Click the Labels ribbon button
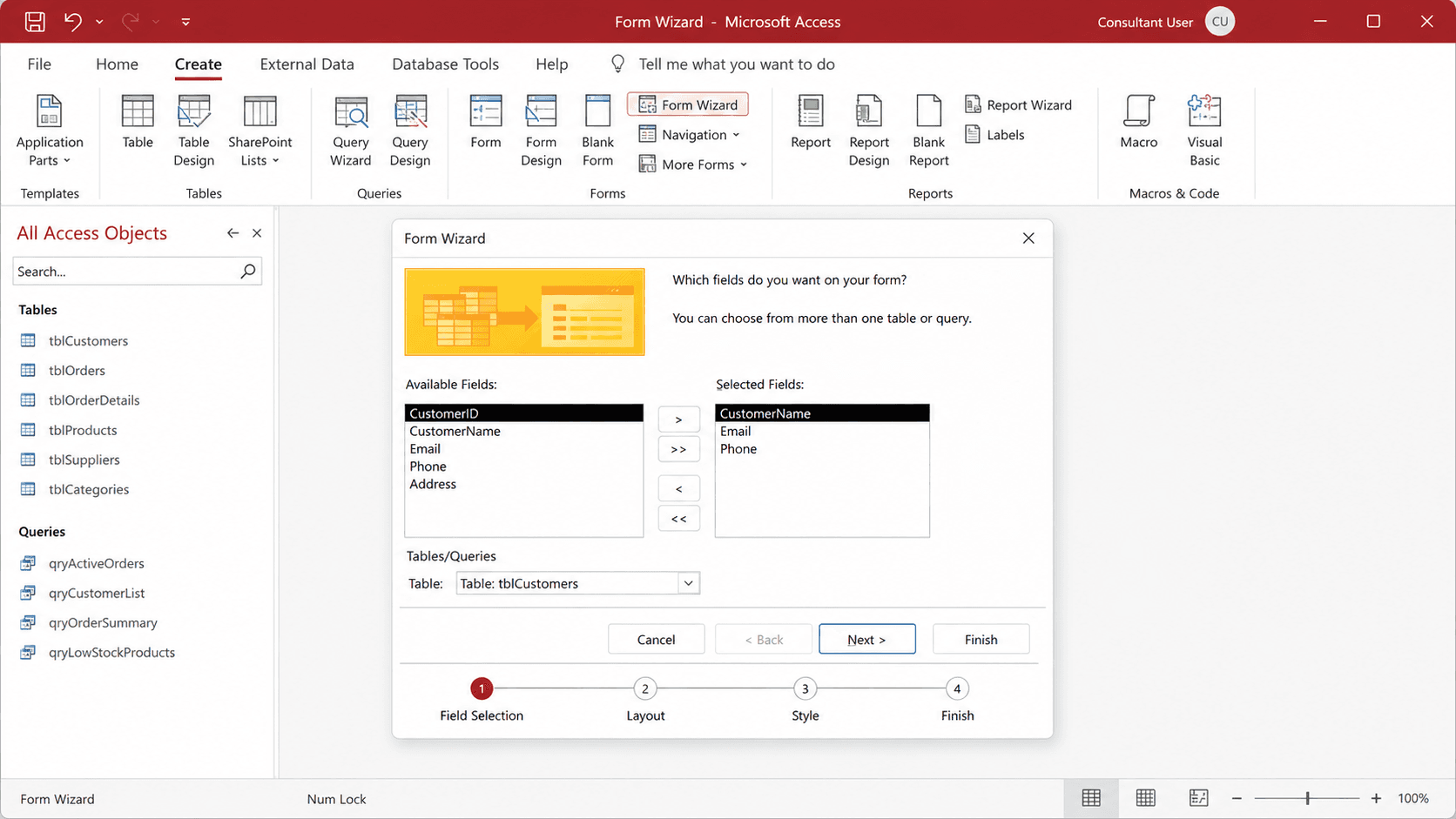Viewport: 1456px width, 819px height. click(x=994, y=135)
